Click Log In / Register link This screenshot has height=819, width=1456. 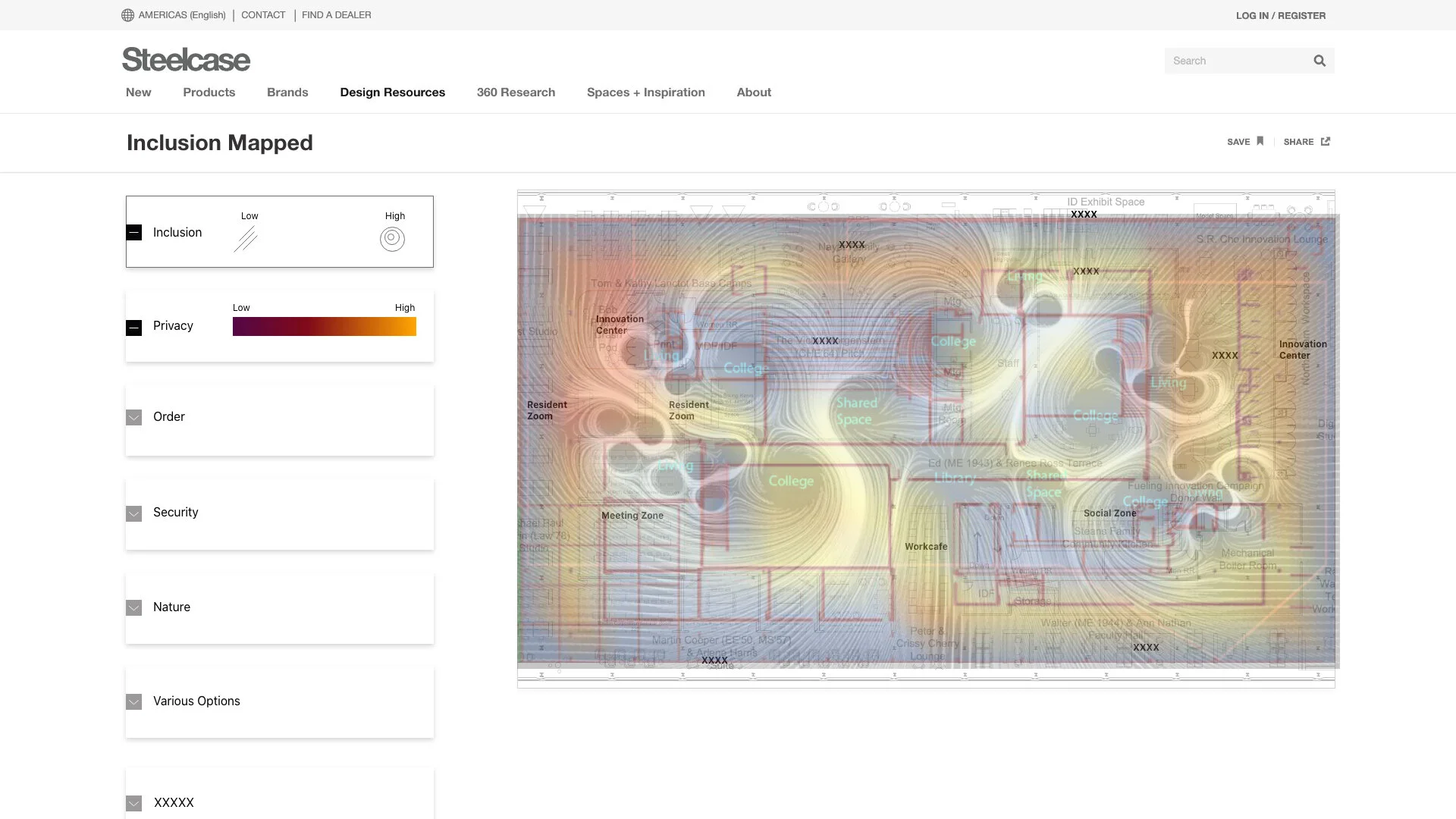(1280, 15)
